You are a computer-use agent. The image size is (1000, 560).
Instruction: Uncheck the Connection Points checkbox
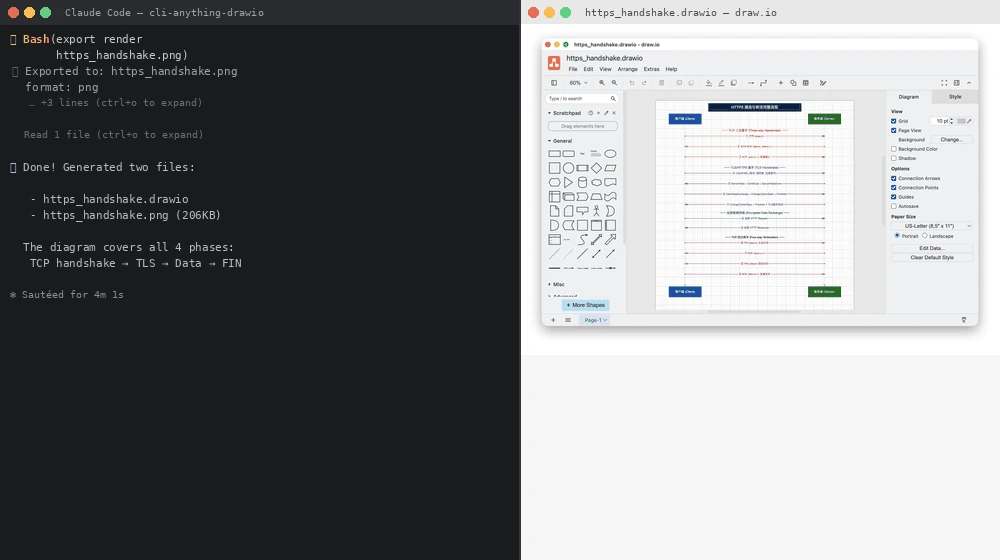tap(893, 188)
